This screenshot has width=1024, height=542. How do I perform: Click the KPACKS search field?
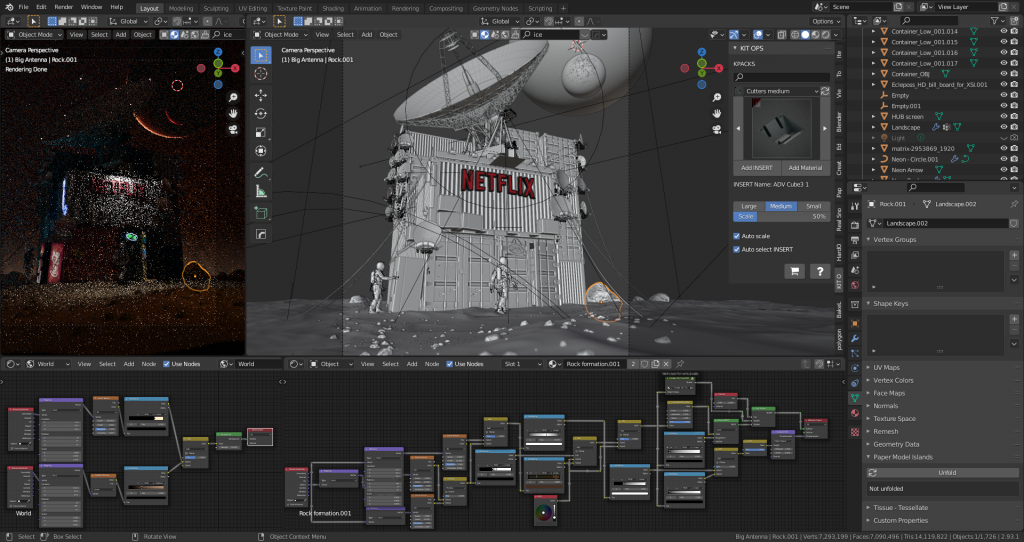[x=781, y=77]
